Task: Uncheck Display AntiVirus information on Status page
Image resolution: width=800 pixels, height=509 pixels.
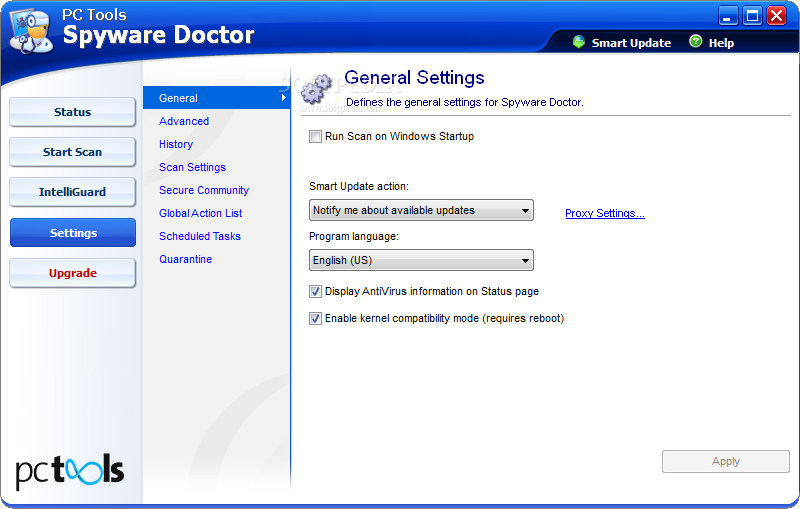Action: tap(315, 292)
